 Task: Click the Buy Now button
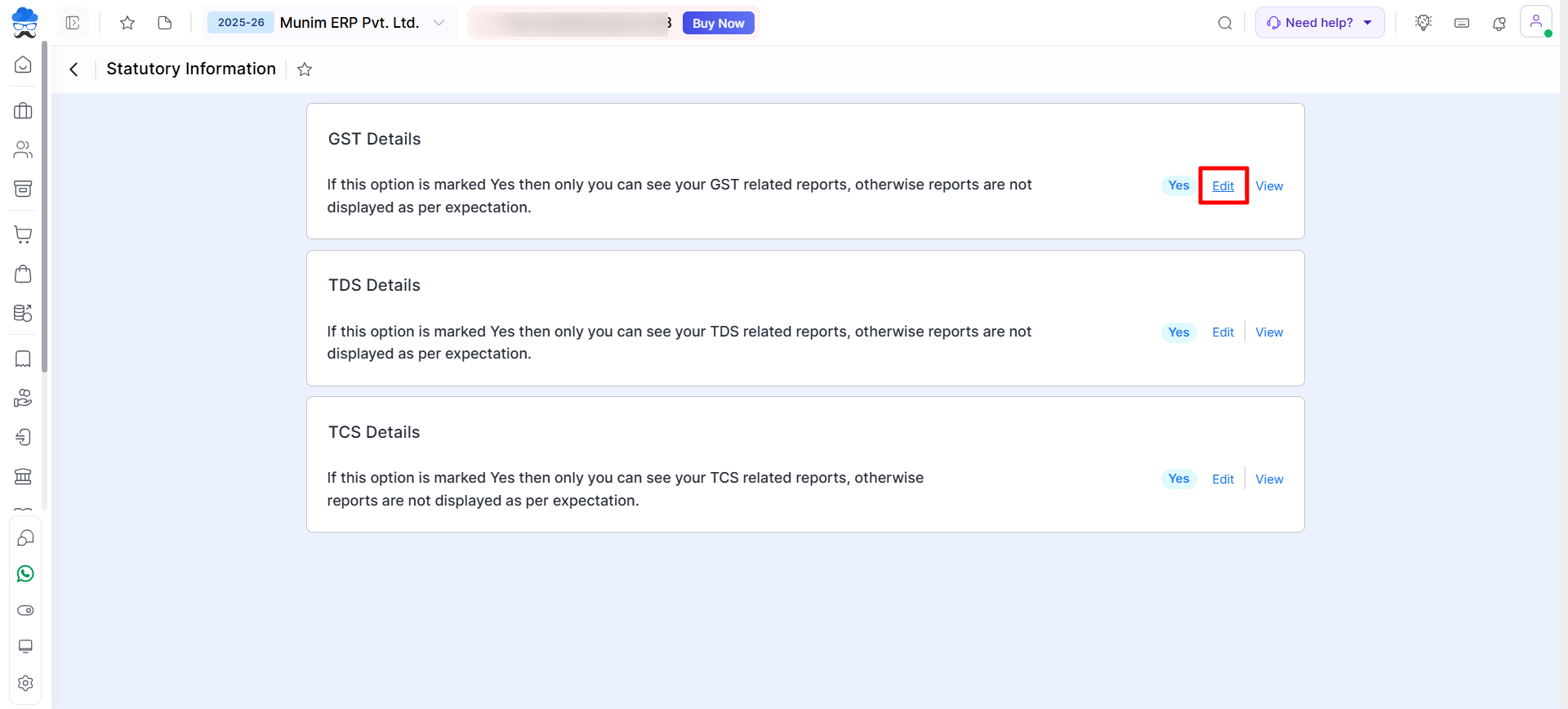point(718,24)
